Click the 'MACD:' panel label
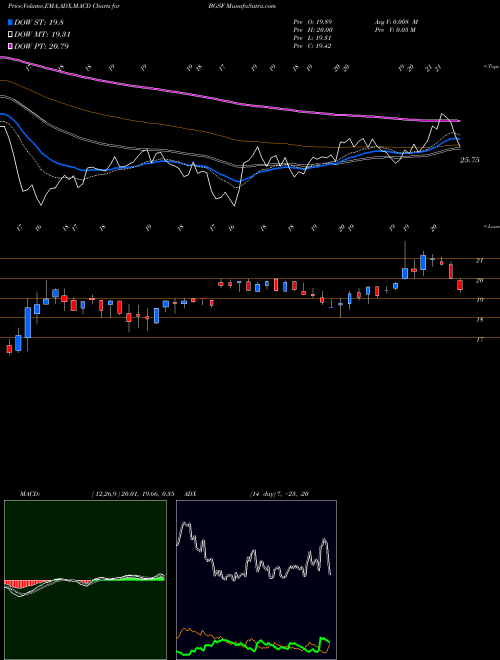The height and width of the screenshot is (660, 500). (x=30, y=494)
